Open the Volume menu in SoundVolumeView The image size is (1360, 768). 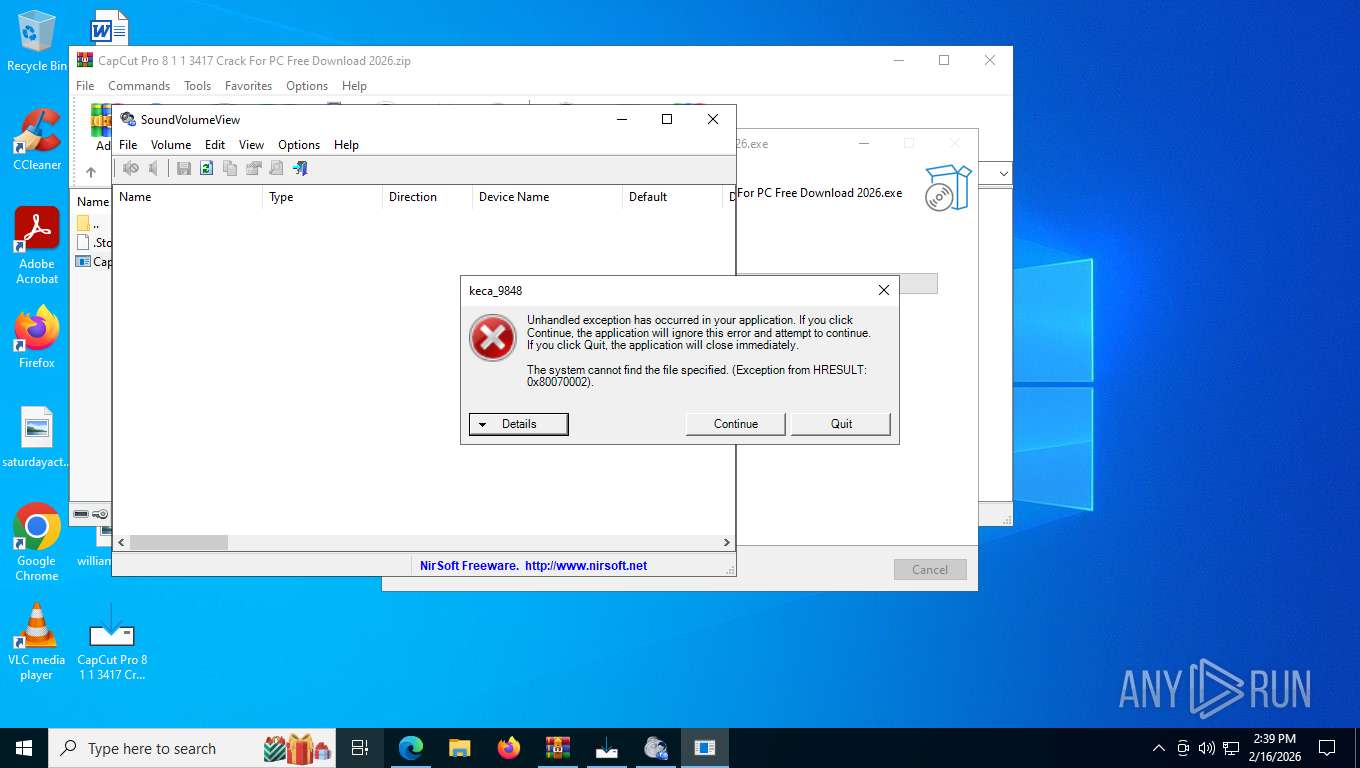(x=171, y=145)
